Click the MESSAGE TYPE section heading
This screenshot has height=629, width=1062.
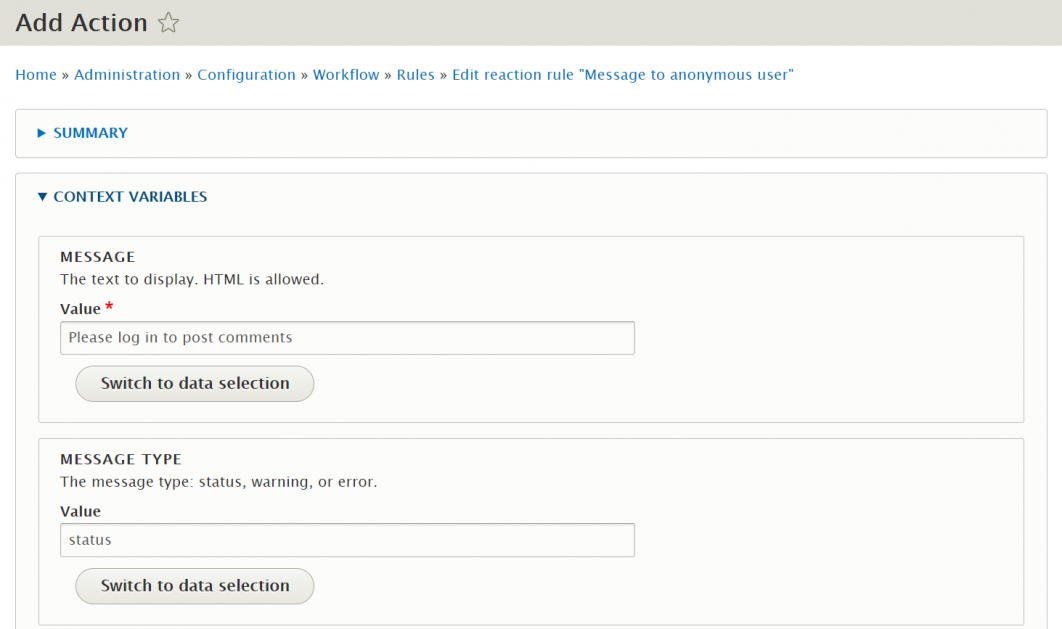pos(120,459)
